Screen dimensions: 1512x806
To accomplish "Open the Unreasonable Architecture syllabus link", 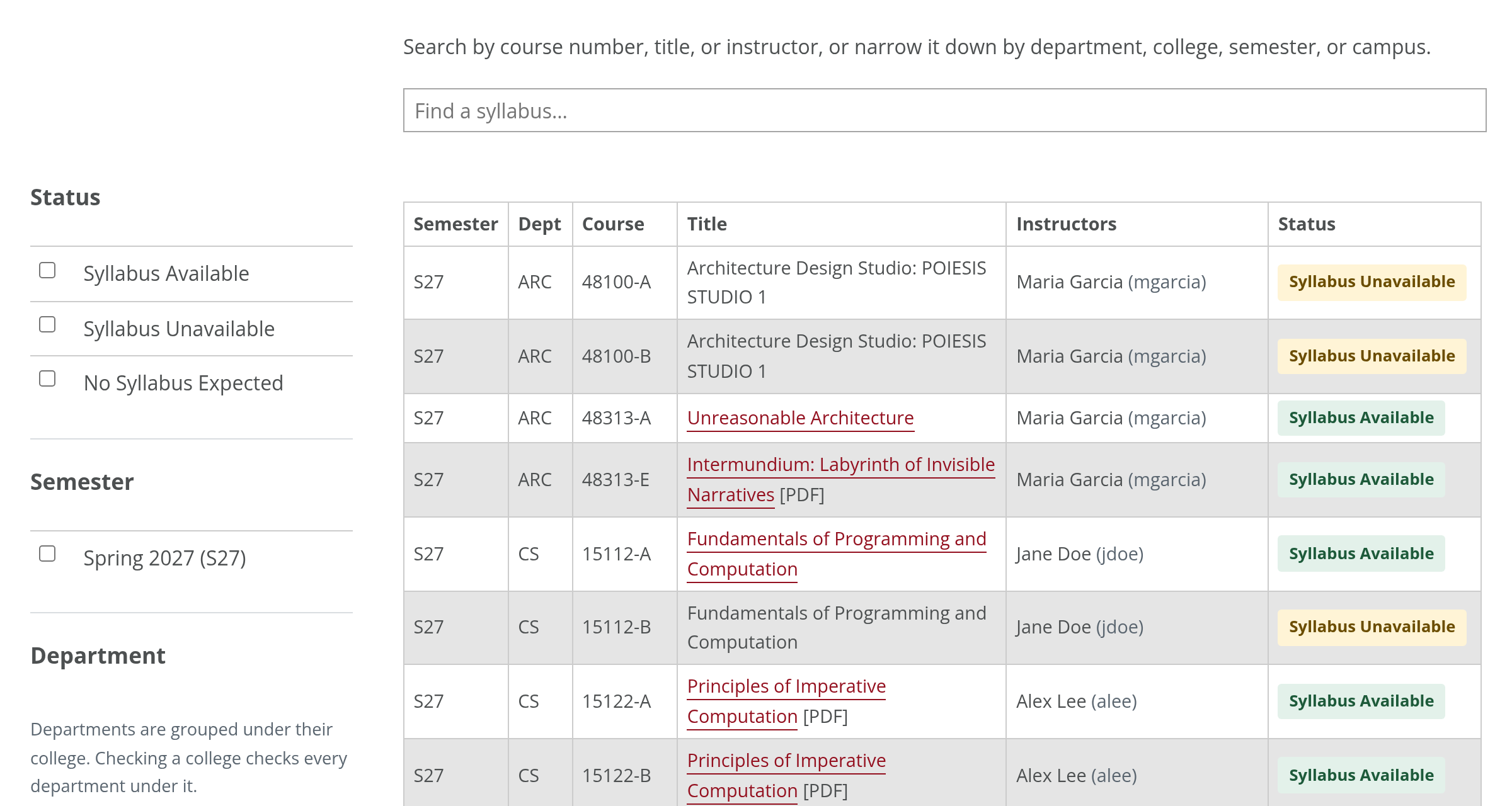I will (x=800, y=418).
